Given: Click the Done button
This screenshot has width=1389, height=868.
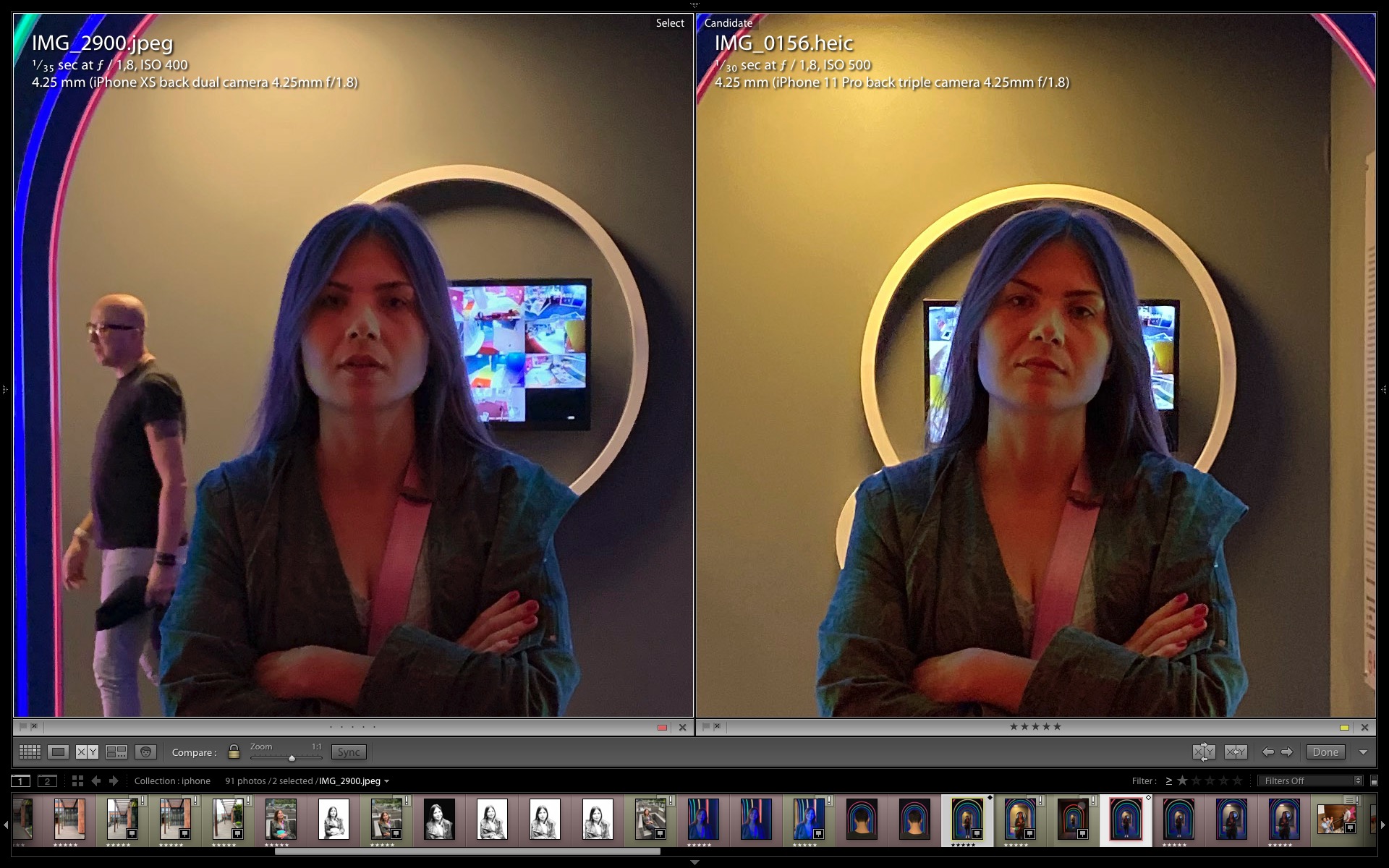Looking at the screenshot, I should [1325, 752].
